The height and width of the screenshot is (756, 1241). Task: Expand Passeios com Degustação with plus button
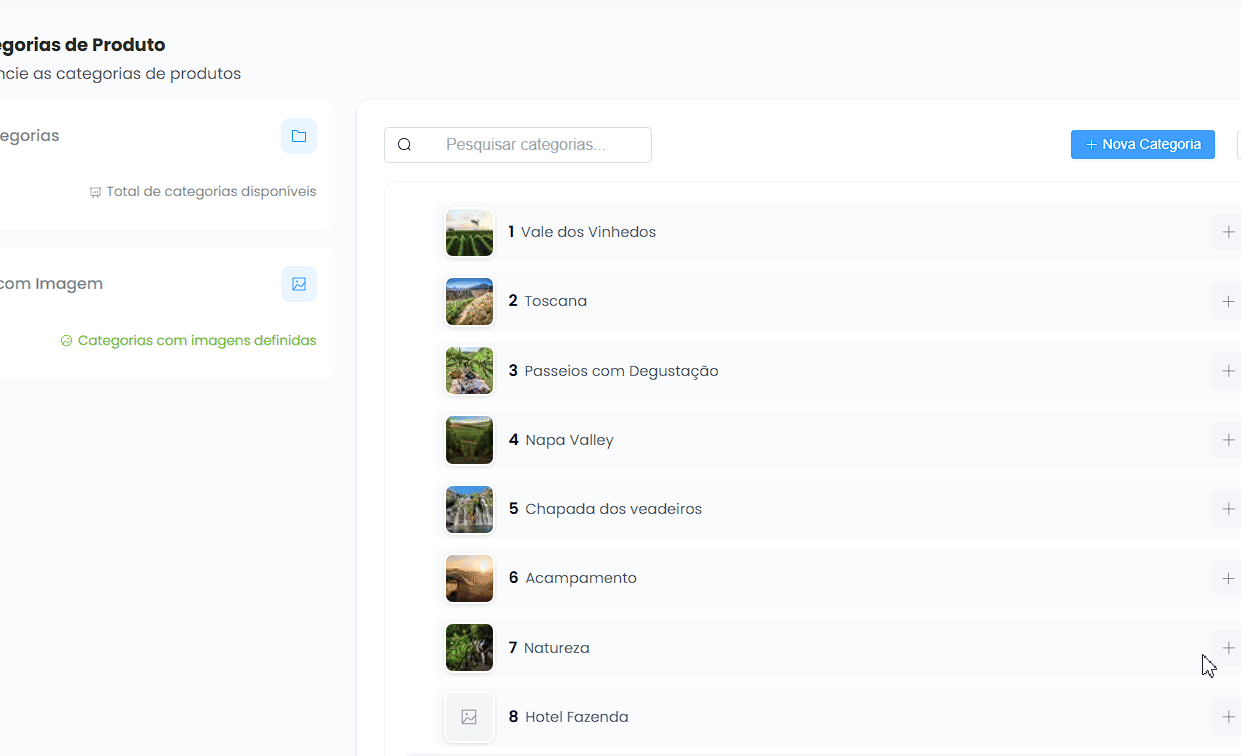tap(1228, 371)
